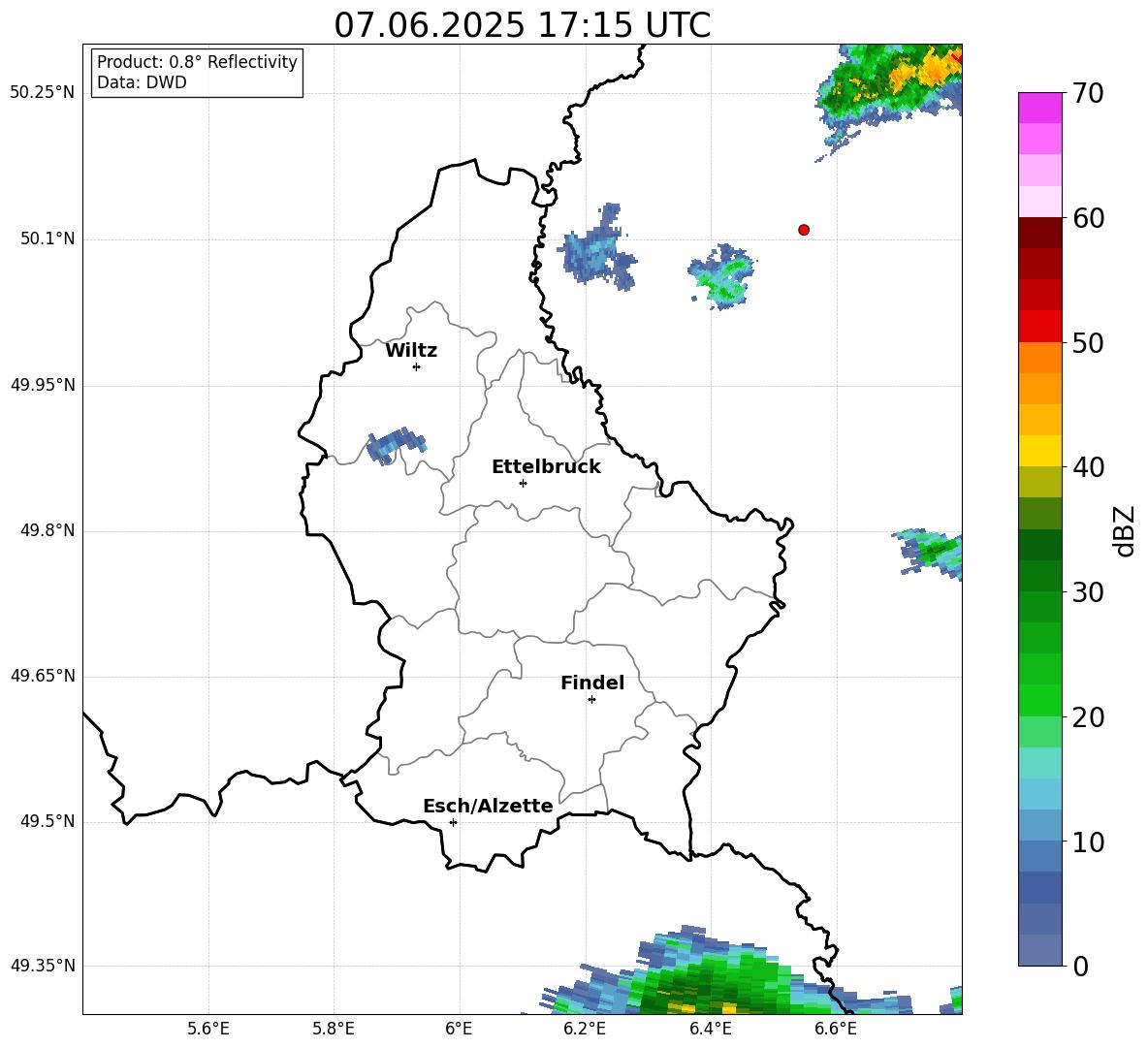Click the green radar echo left of red dot
This screenshot has height=1048, width=1148.
pos(722,276)
